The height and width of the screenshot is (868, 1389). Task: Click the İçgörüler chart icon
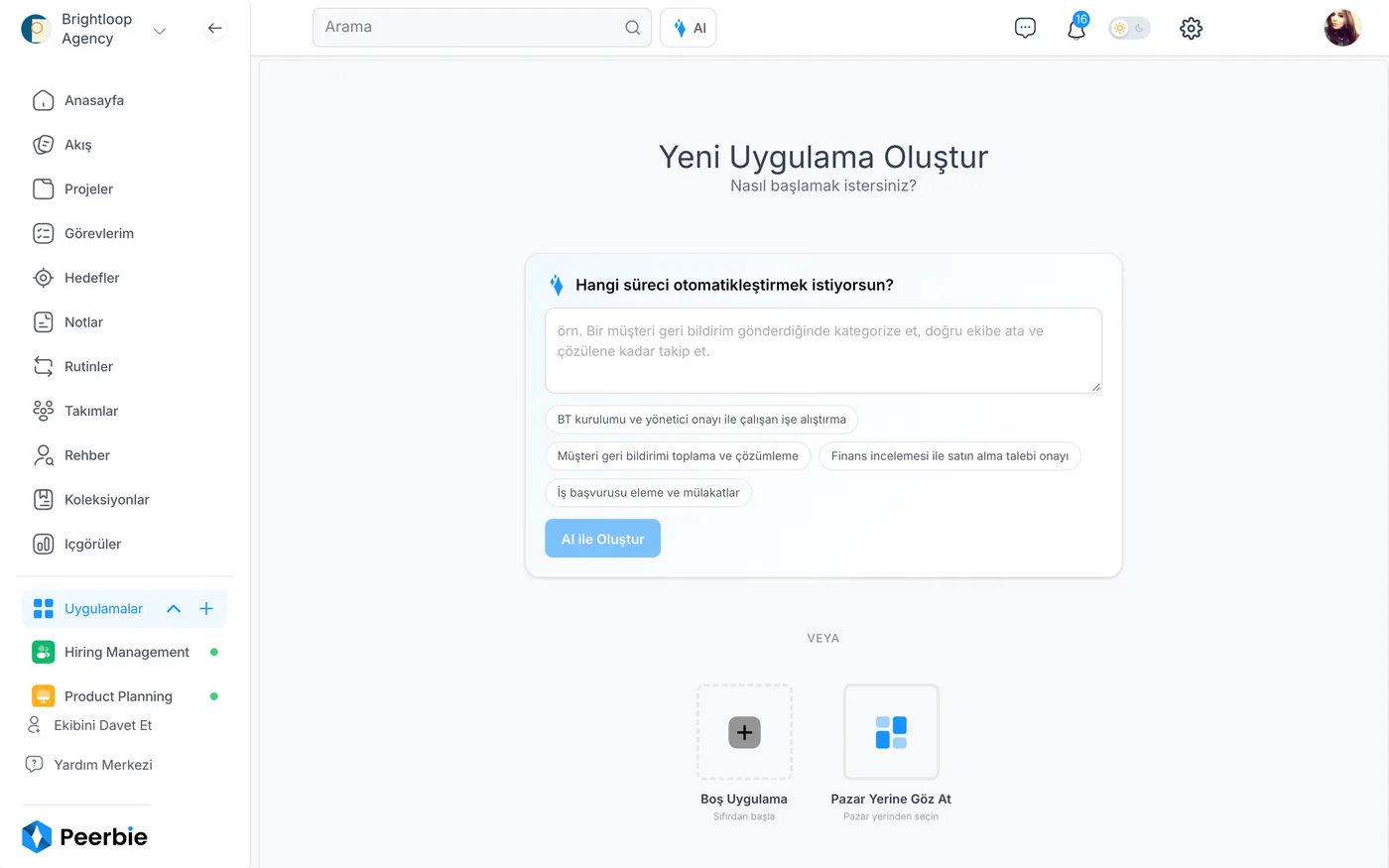click(44, 544)
